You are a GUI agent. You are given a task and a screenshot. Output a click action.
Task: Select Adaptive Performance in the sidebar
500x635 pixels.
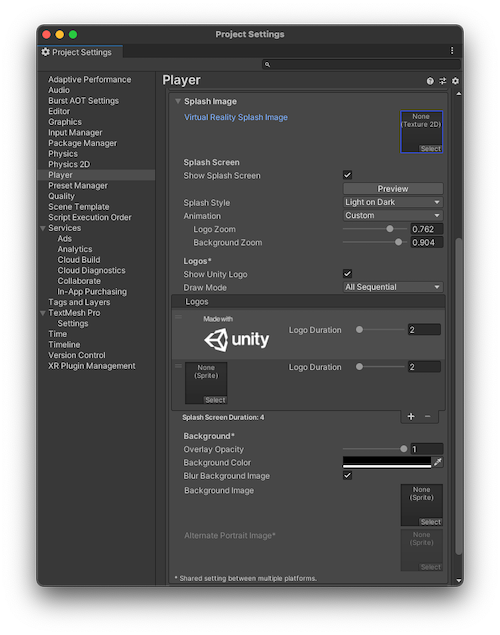tap(89, 79)
